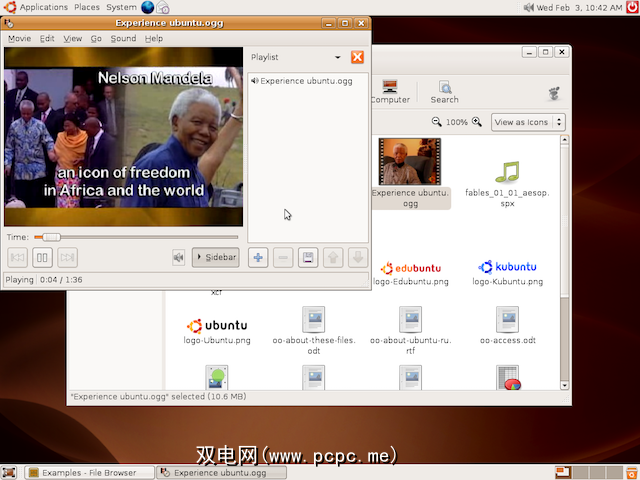The image size is (640, 480).
Task: Open Search in the file browser toolbar
Action: 444,92
